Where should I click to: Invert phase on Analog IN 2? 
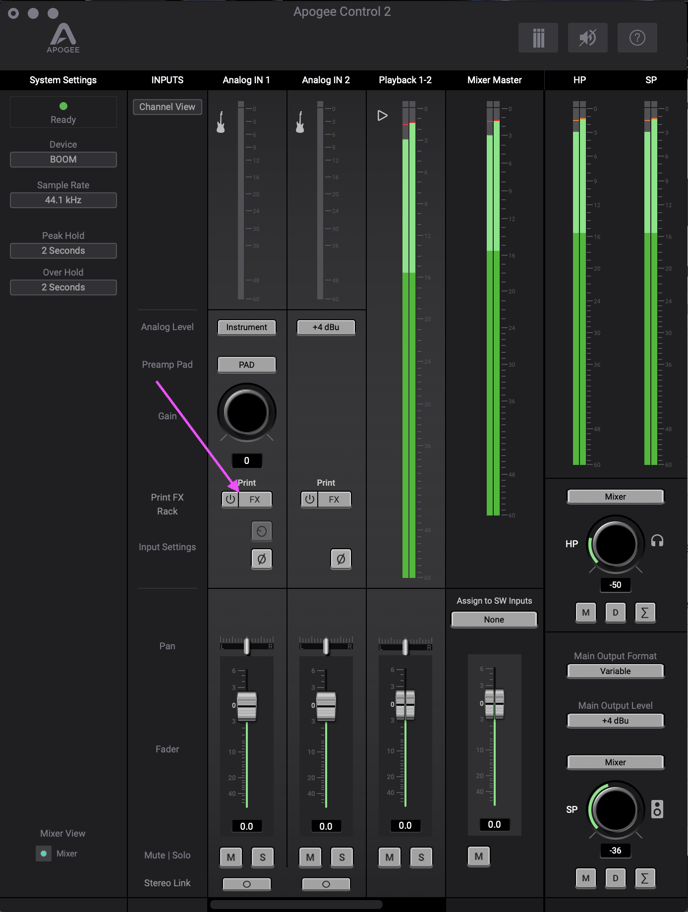341,559
